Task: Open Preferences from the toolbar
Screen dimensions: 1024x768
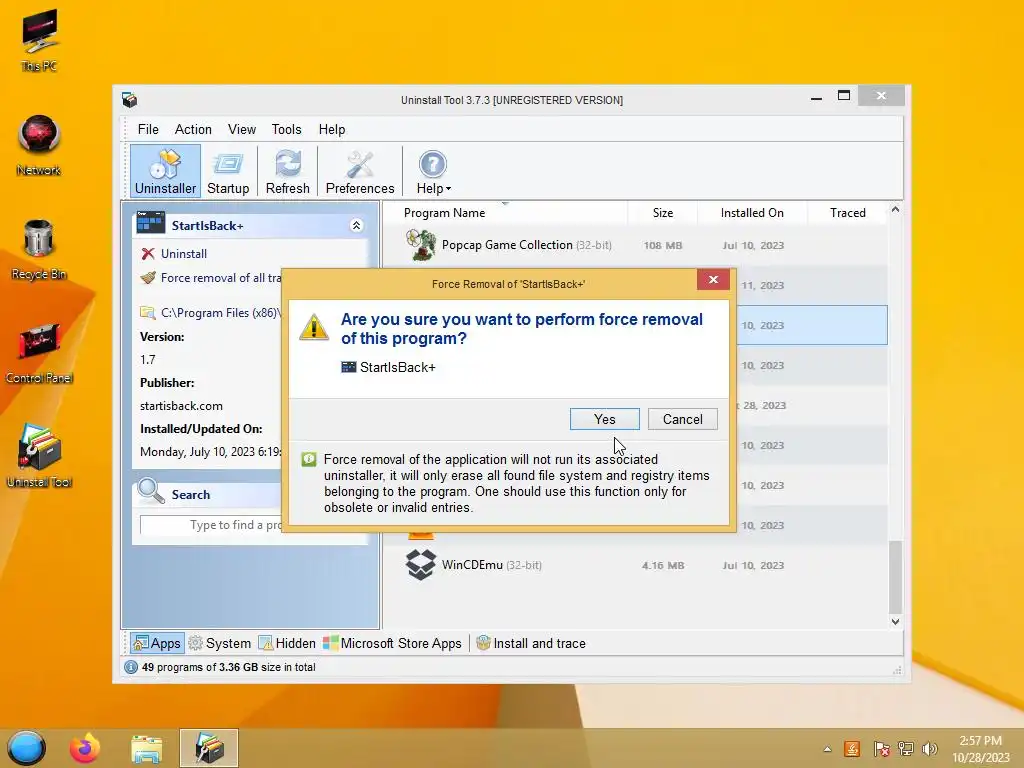Action: (360, 171)
